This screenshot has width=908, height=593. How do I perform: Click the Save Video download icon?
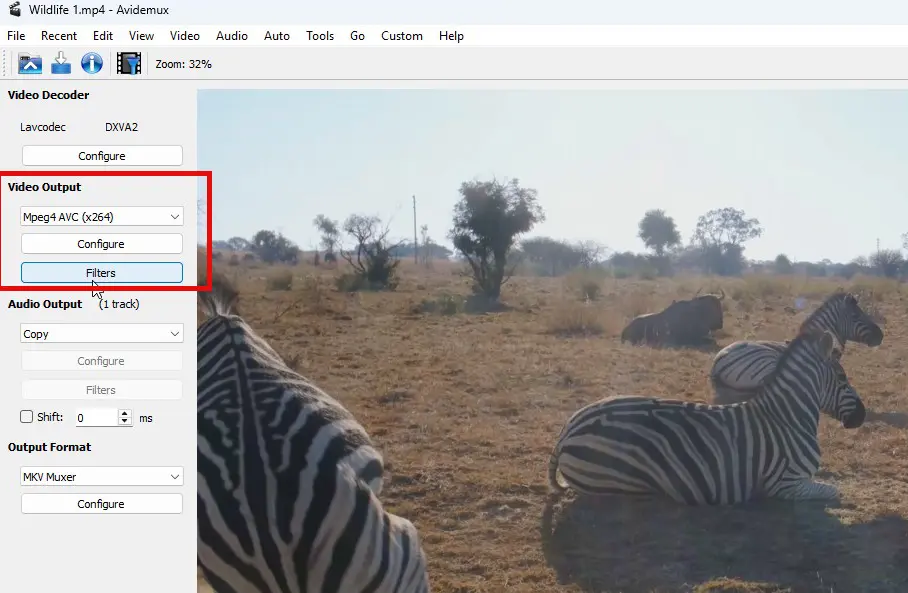tap(61, 64)
